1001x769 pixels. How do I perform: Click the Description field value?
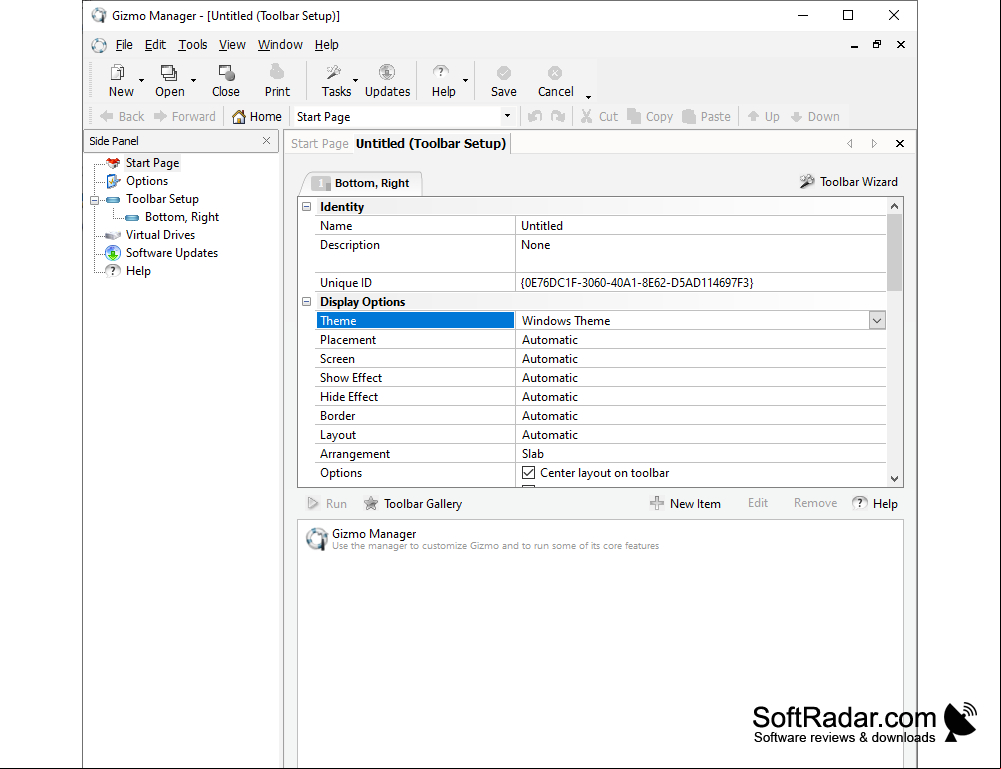pyautogui.click(x=700, y=253)
